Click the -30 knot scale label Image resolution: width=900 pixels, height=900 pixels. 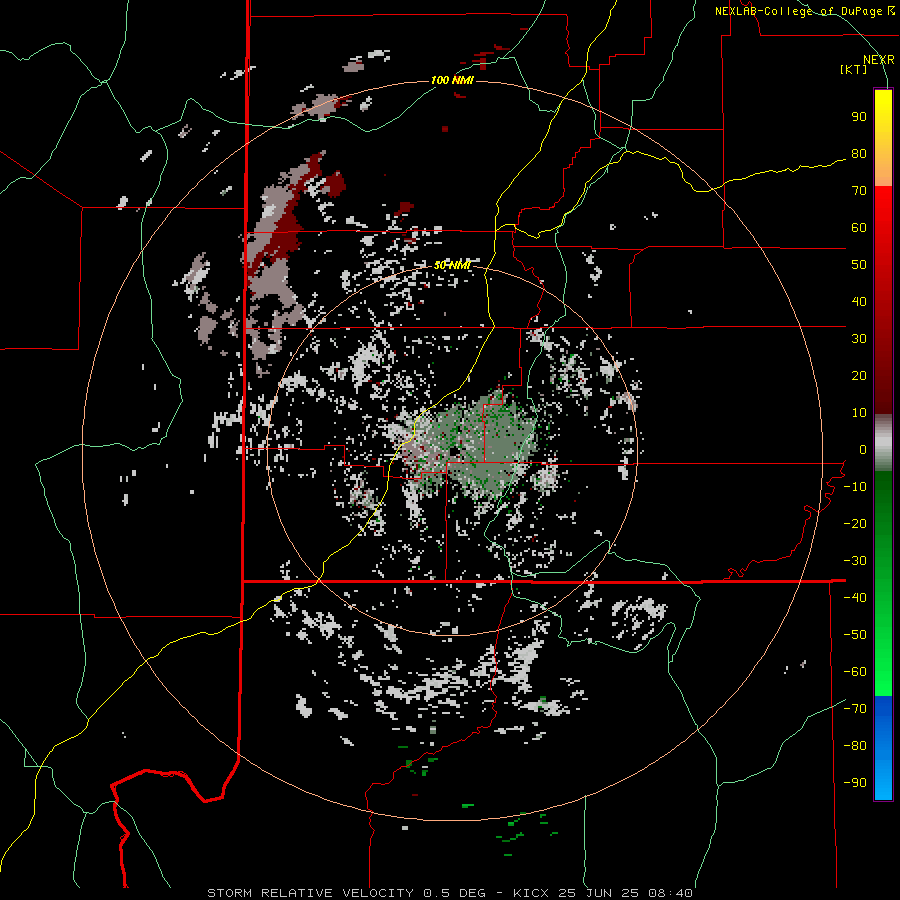tap(855, 561)
